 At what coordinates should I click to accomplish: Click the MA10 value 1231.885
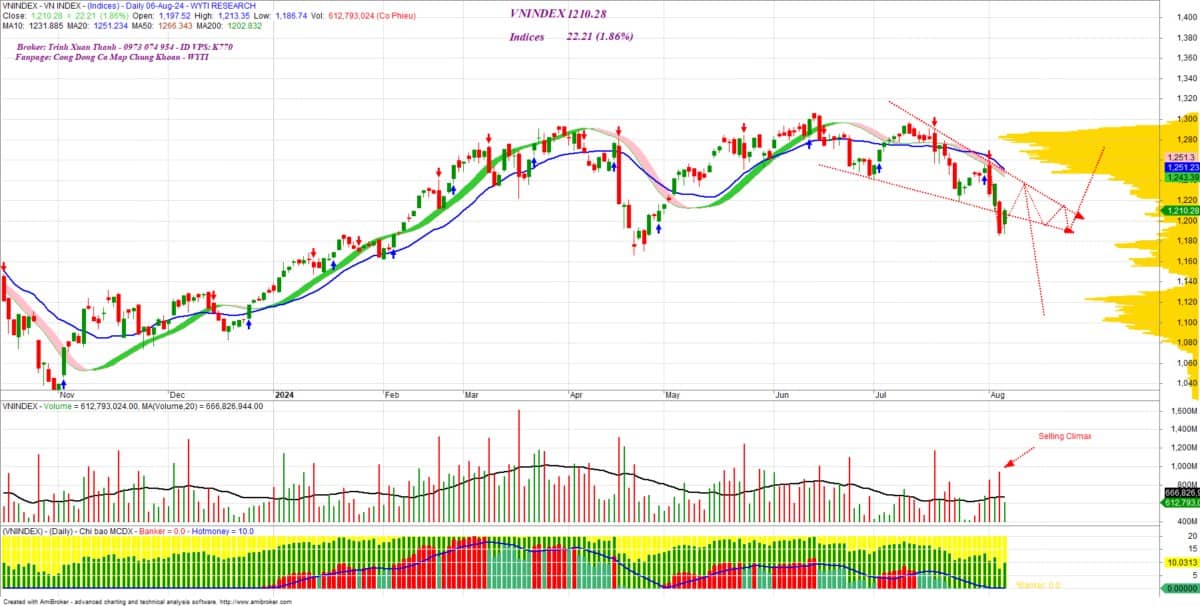pyautogui.click(x=46, y=26)
